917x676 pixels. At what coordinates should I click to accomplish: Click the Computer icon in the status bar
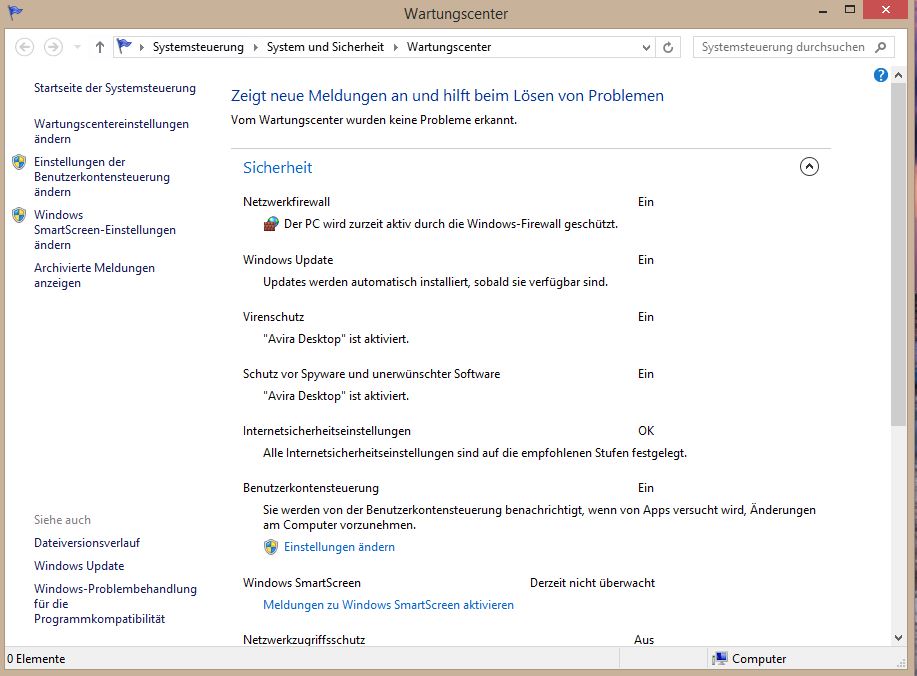pyautogui.click(x=719, y=658)
